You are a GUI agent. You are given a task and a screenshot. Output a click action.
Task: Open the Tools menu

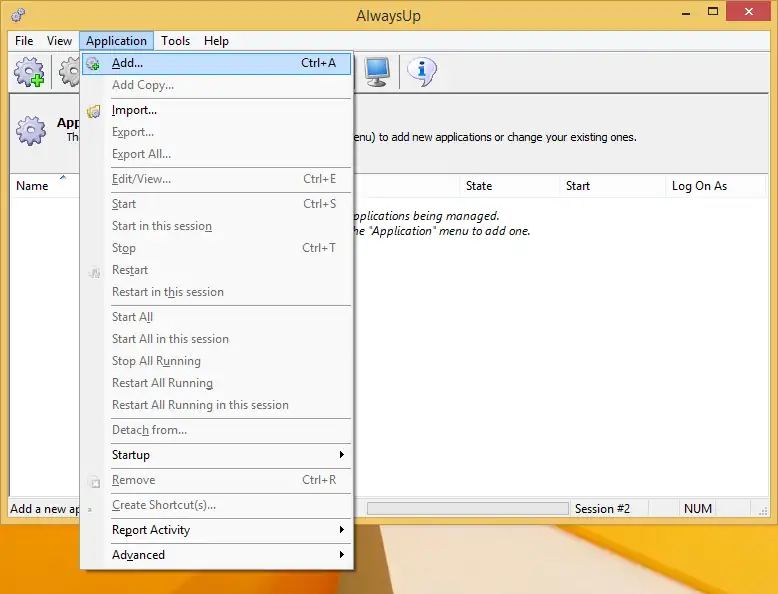click(175, 41)
